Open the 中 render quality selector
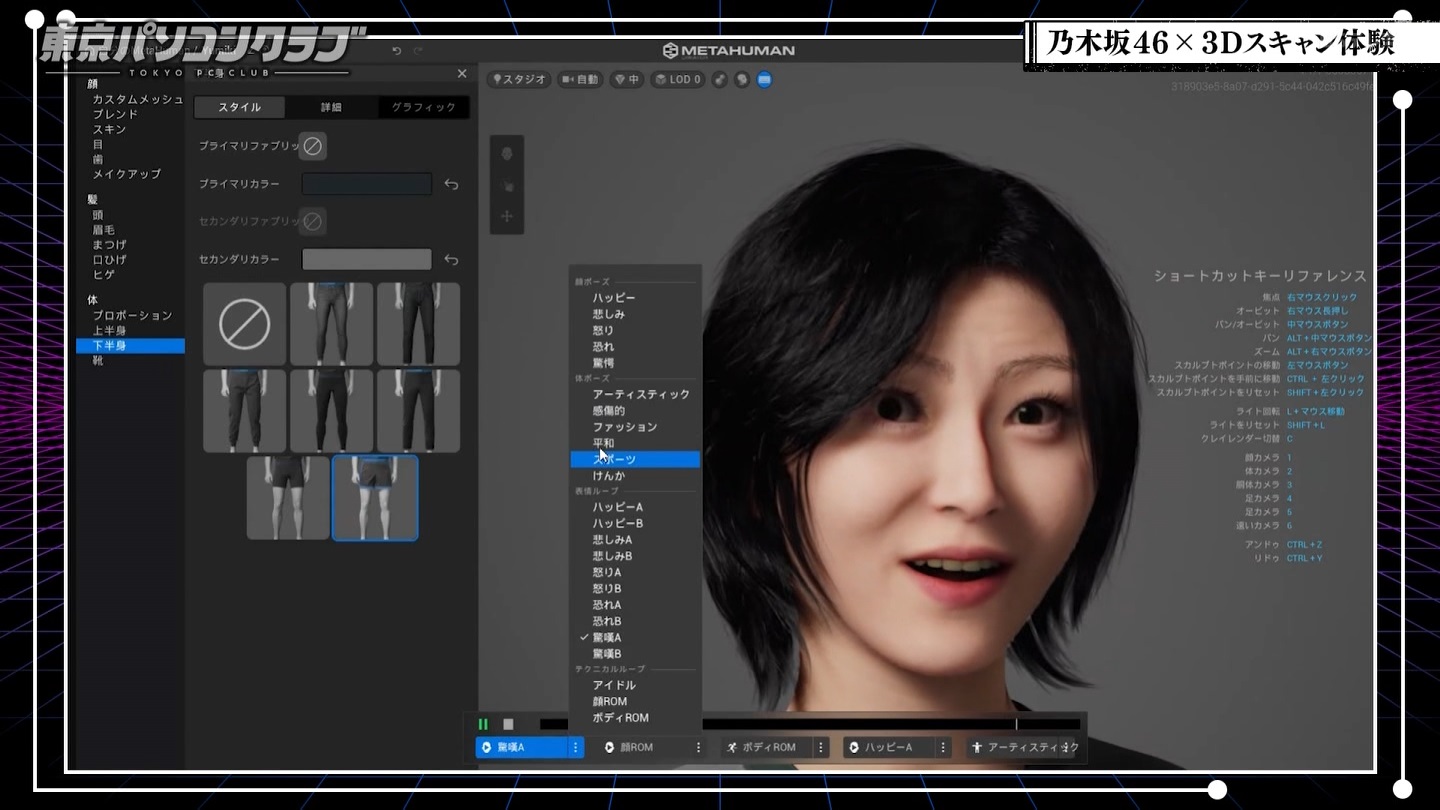Screen dimensions: 1440x810 (628, 80)
